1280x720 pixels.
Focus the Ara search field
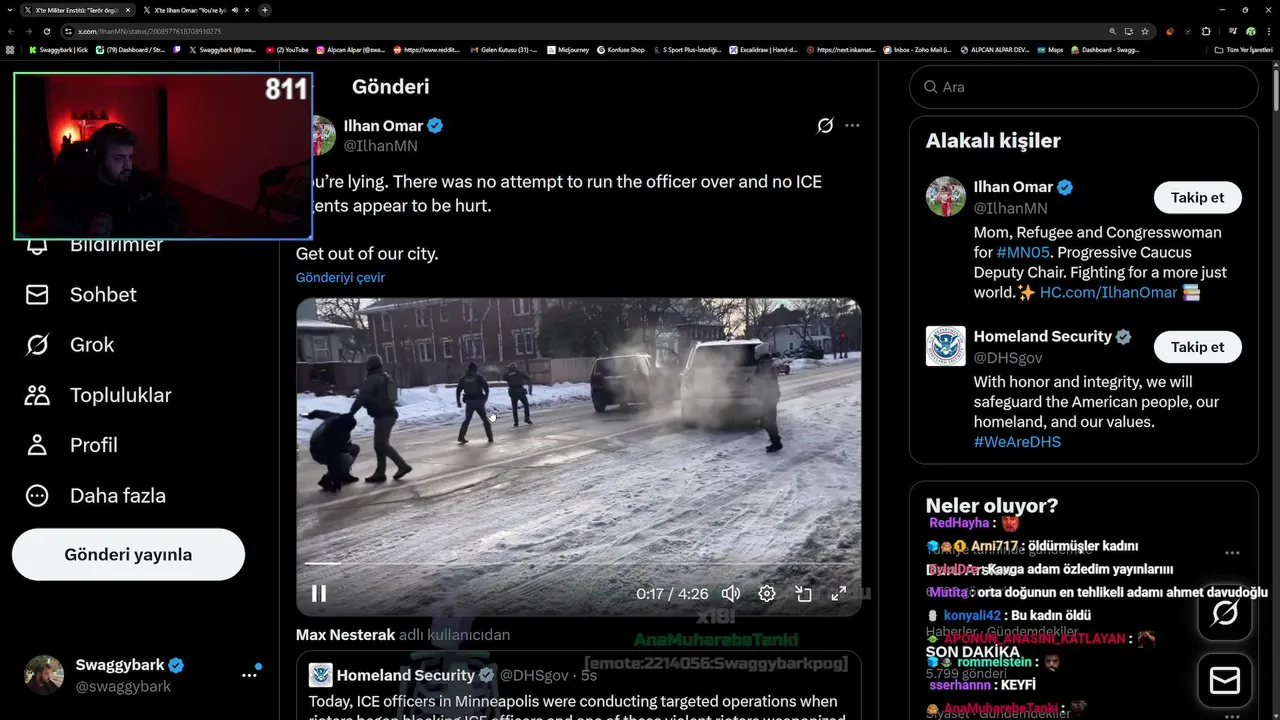click(x=1084, y=87)
